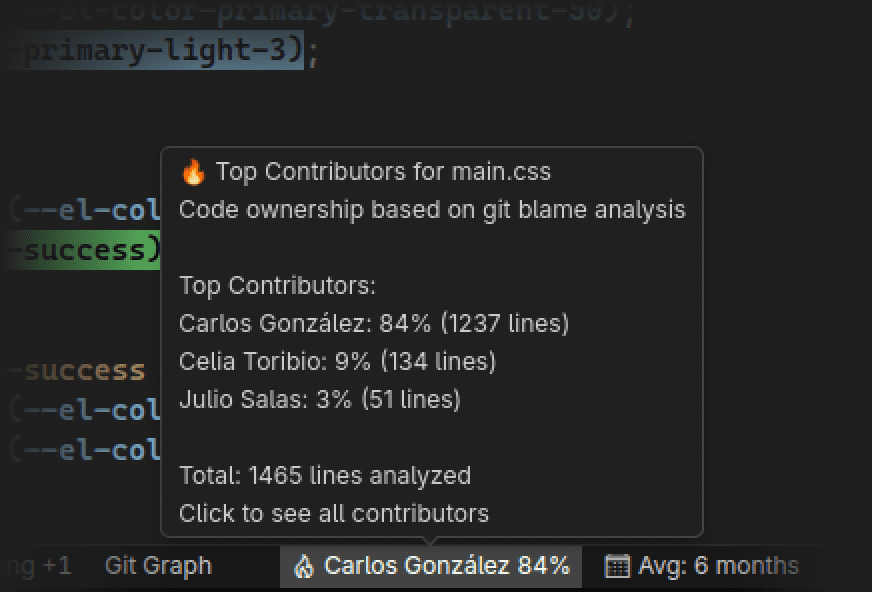Click the fire emoji in tooltip header
Viewport: 872px width, 592px height.
point(193,172)
